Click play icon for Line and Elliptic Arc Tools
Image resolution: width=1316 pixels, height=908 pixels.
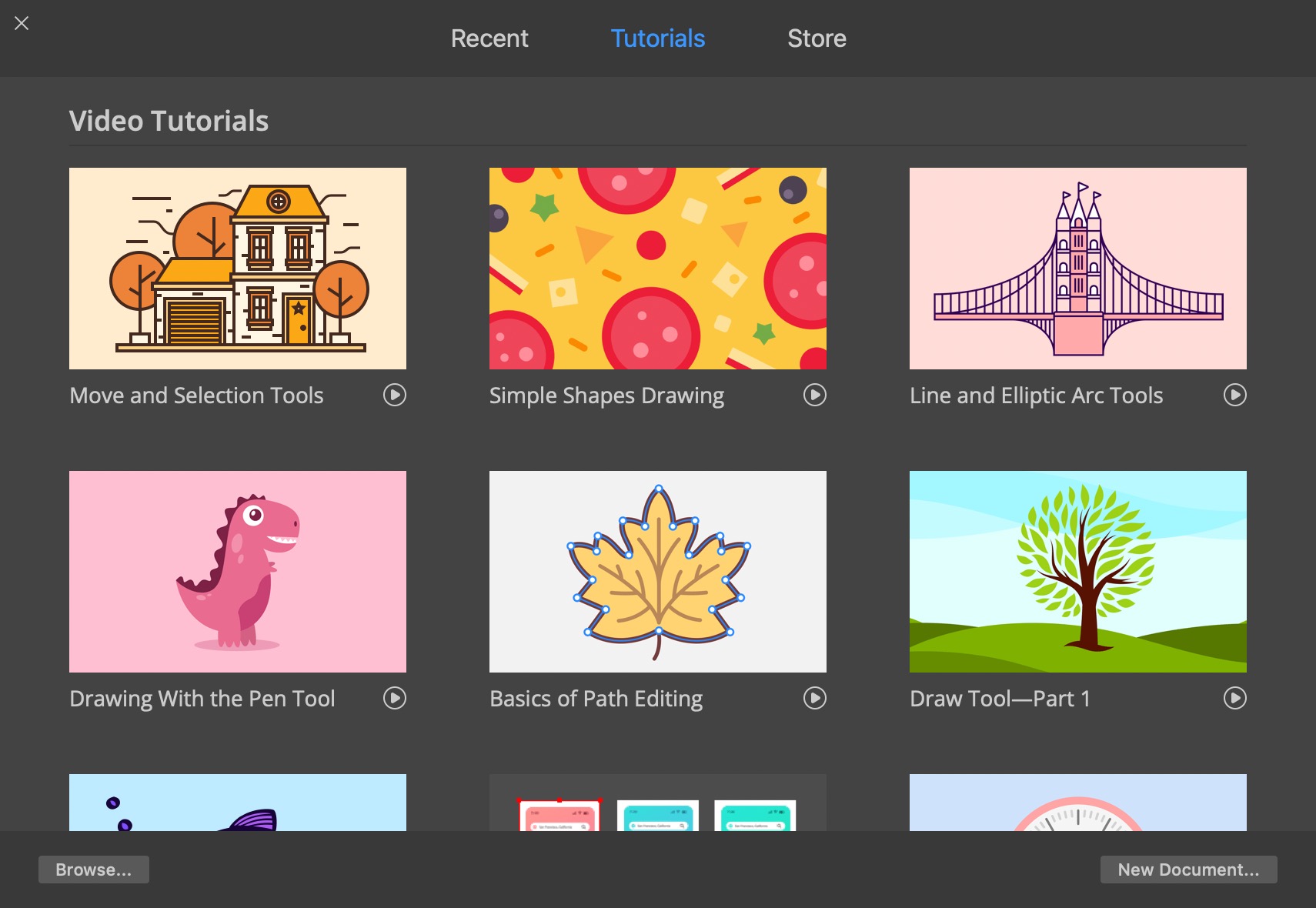tap(1235, 396)
